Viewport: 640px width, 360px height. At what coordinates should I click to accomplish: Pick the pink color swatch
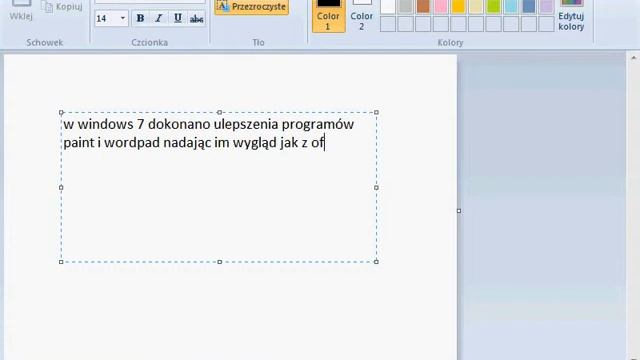point(440,7)
